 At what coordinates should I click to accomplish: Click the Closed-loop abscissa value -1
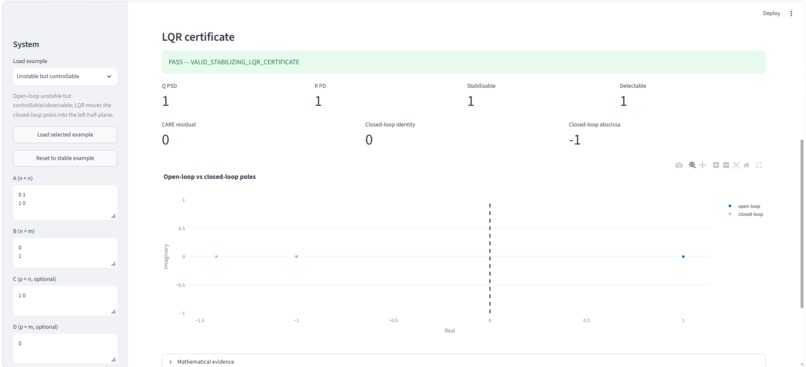(575, 140)
